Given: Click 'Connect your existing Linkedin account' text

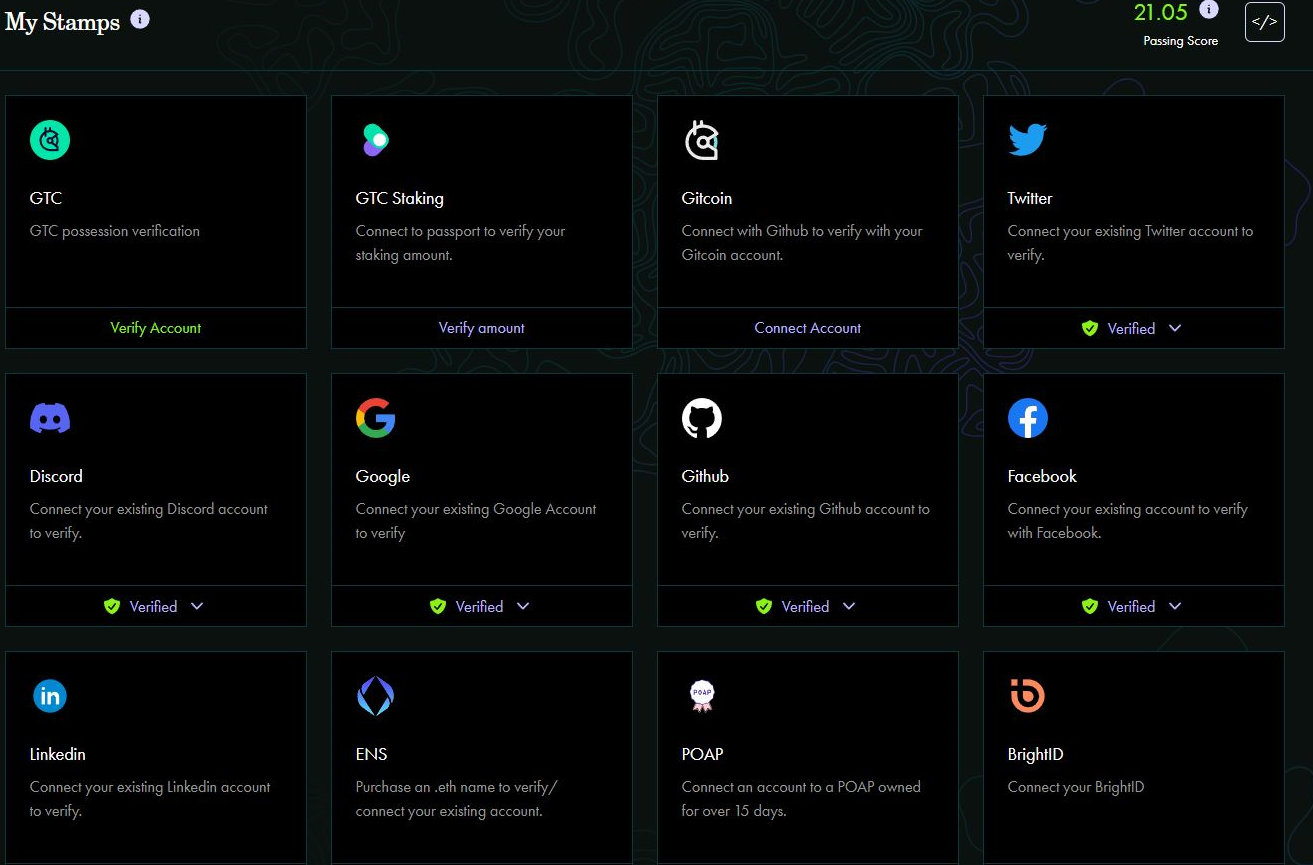Looking at the screenshot, I should [x=150, y=799].
